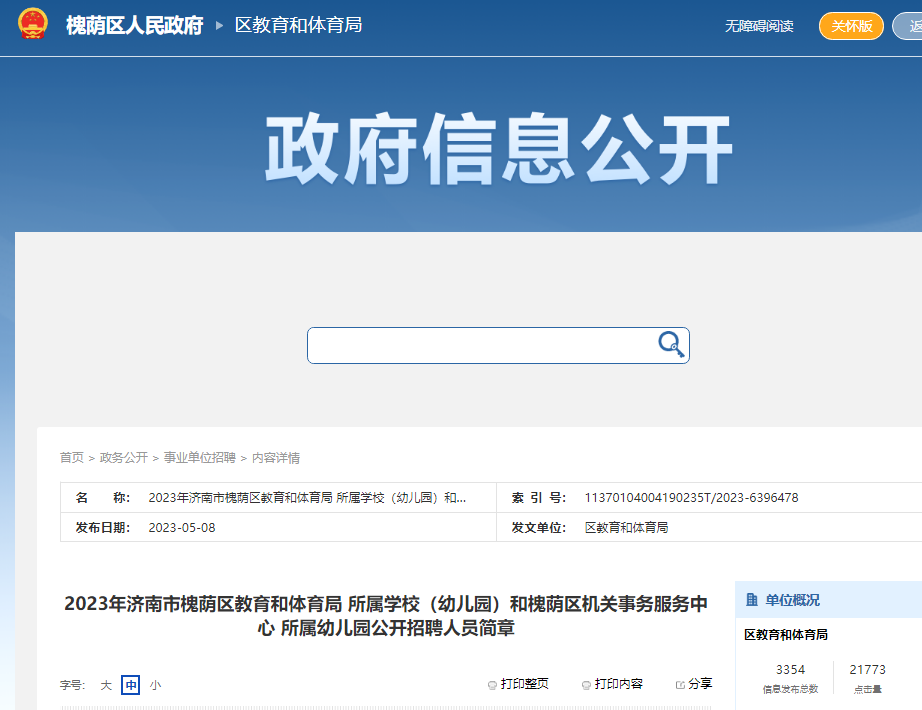
Task: Click the 政府信息公开 banner title
Action: 499,148
